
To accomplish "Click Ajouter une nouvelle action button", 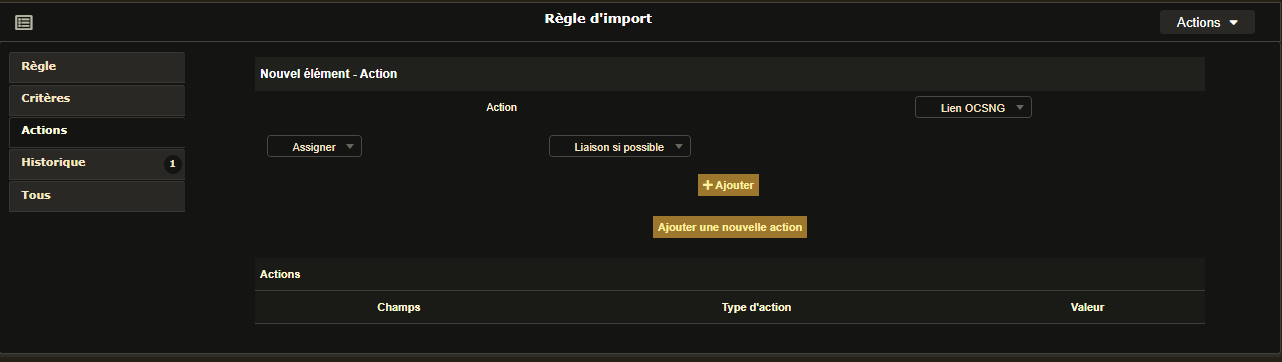I will click(730, 227).
